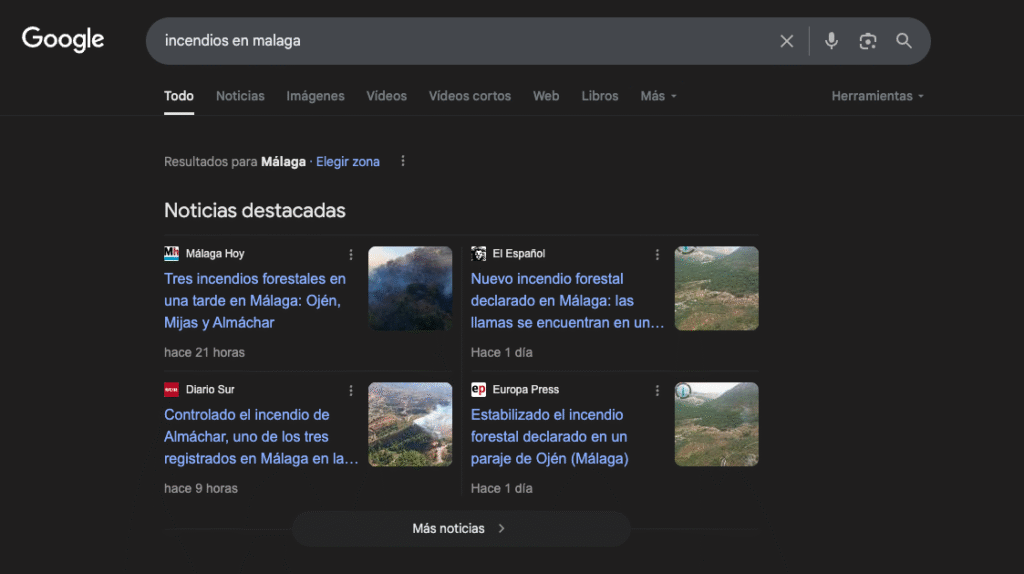The height and width of the screenshot is (574, 1024).
Task: Start voice search with the microphone icon
Action: click(831, 41)
